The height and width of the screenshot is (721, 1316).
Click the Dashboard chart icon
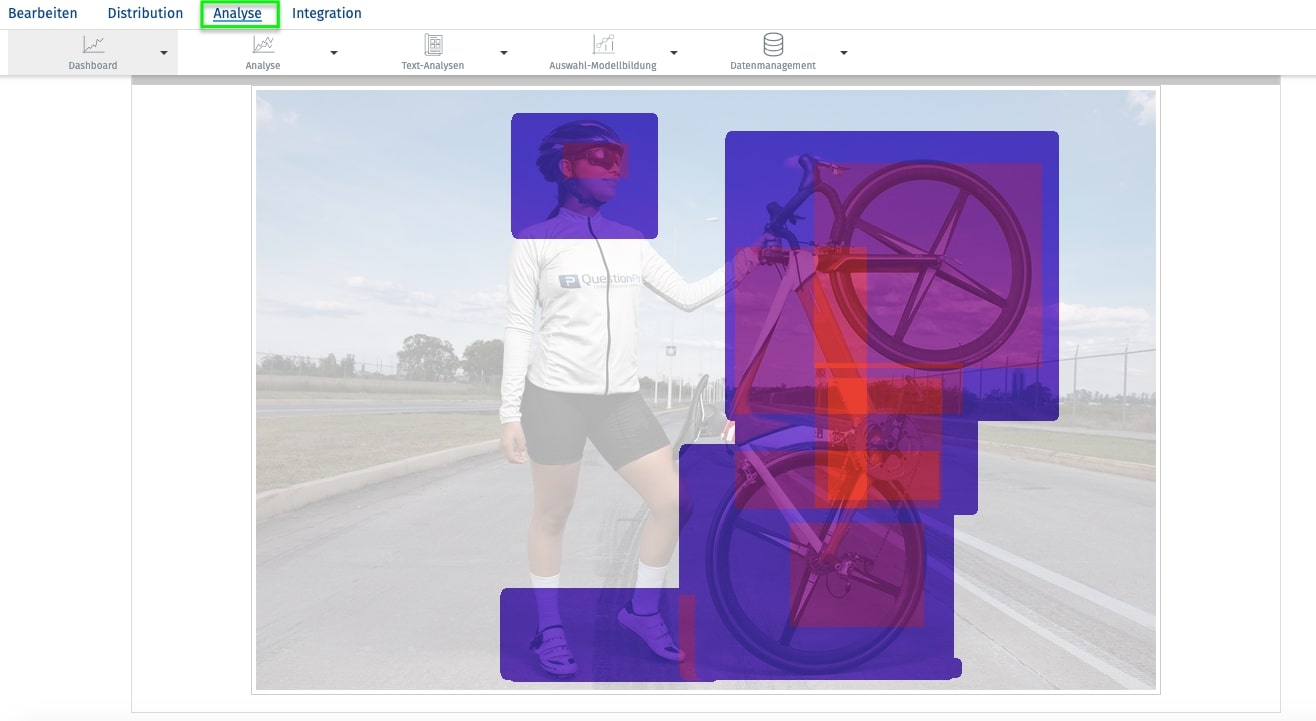(x=93, y=45)
